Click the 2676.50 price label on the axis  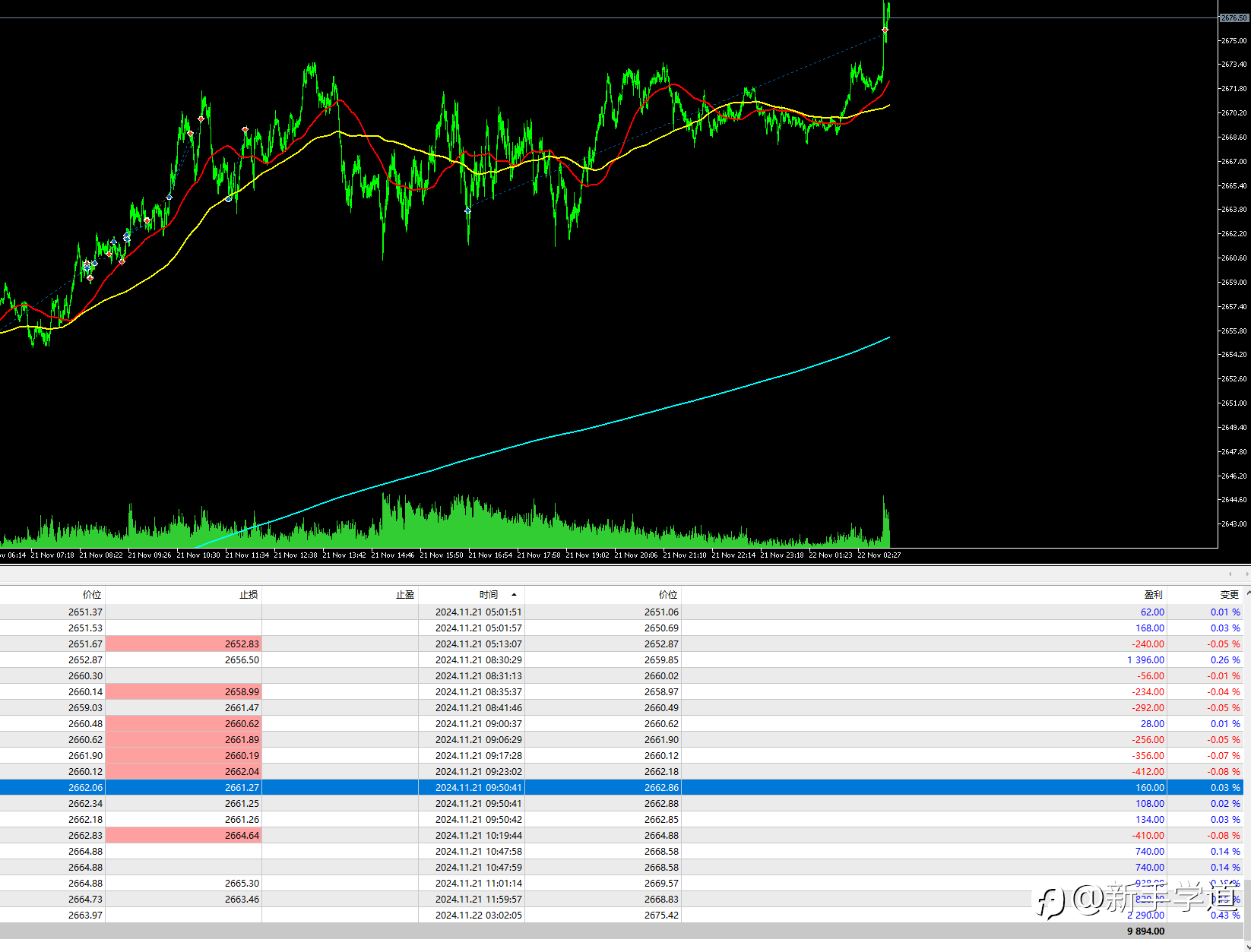click(1234, 17)
